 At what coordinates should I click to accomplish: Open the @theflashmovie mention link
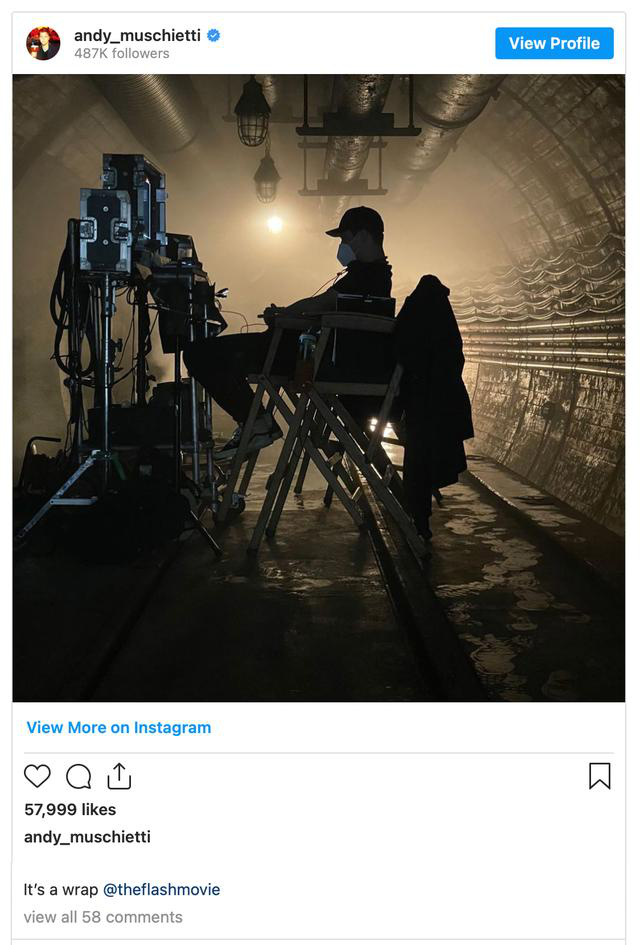162,890
